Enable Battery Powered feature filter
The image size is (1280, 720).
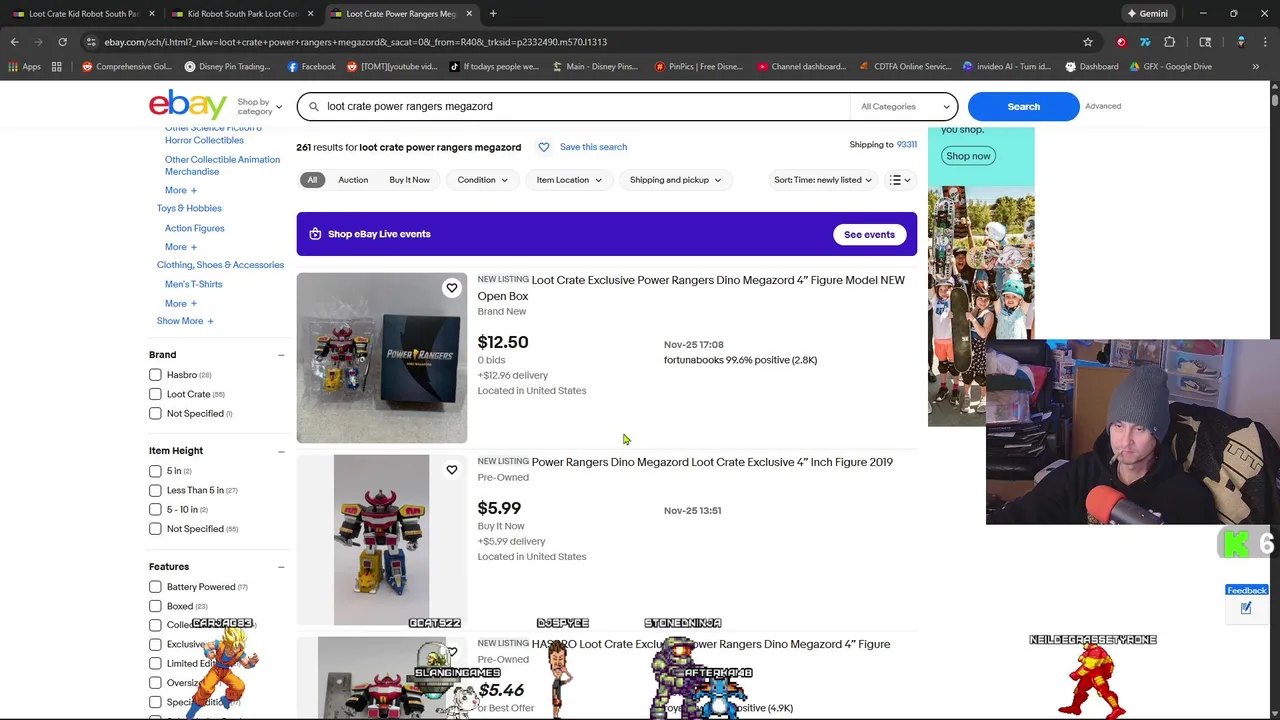(155, 587)
